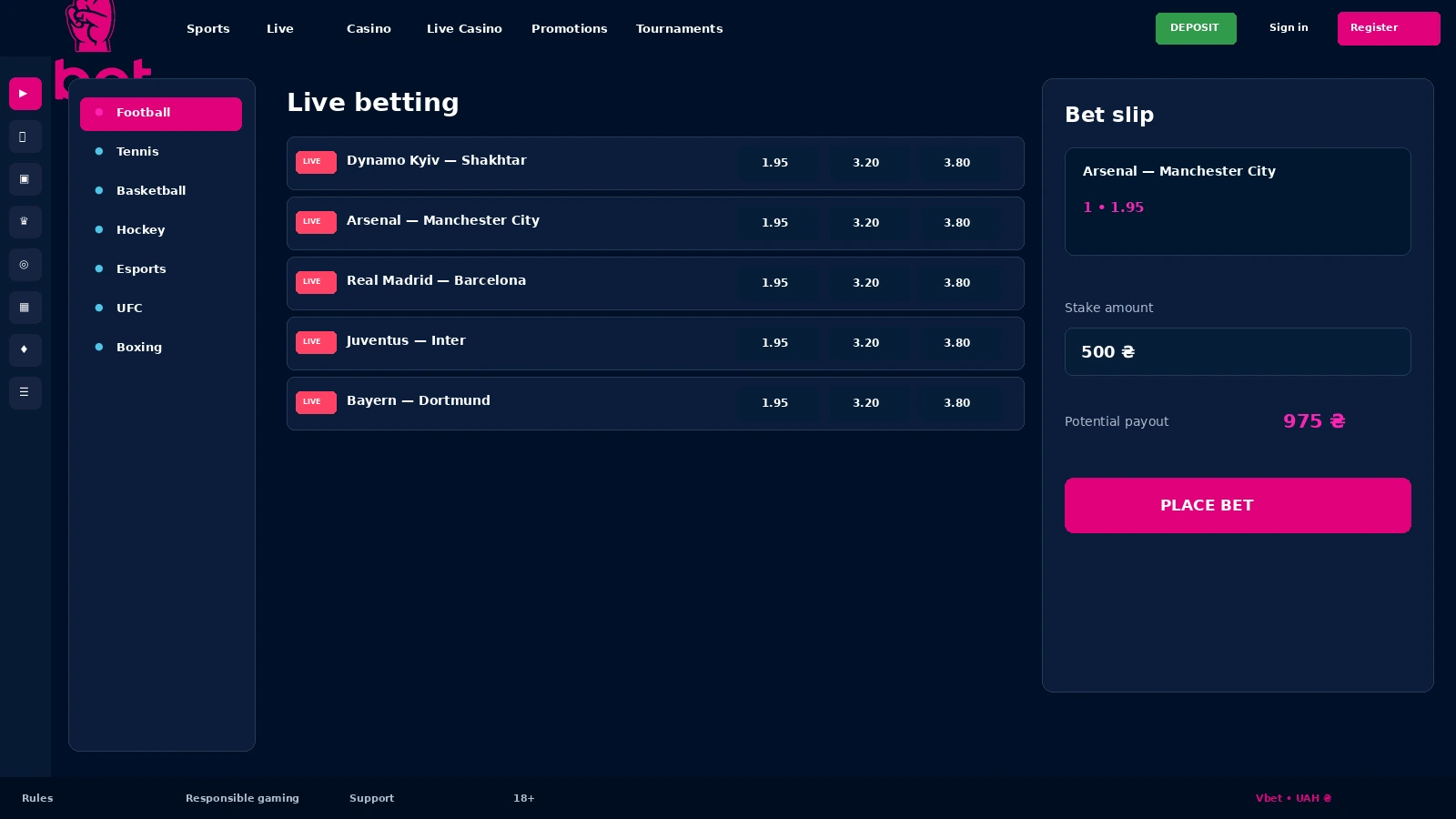Click the green DEPOSIT button
The width and height of the screenshot is (1456, 819).
coord(1196,28)
